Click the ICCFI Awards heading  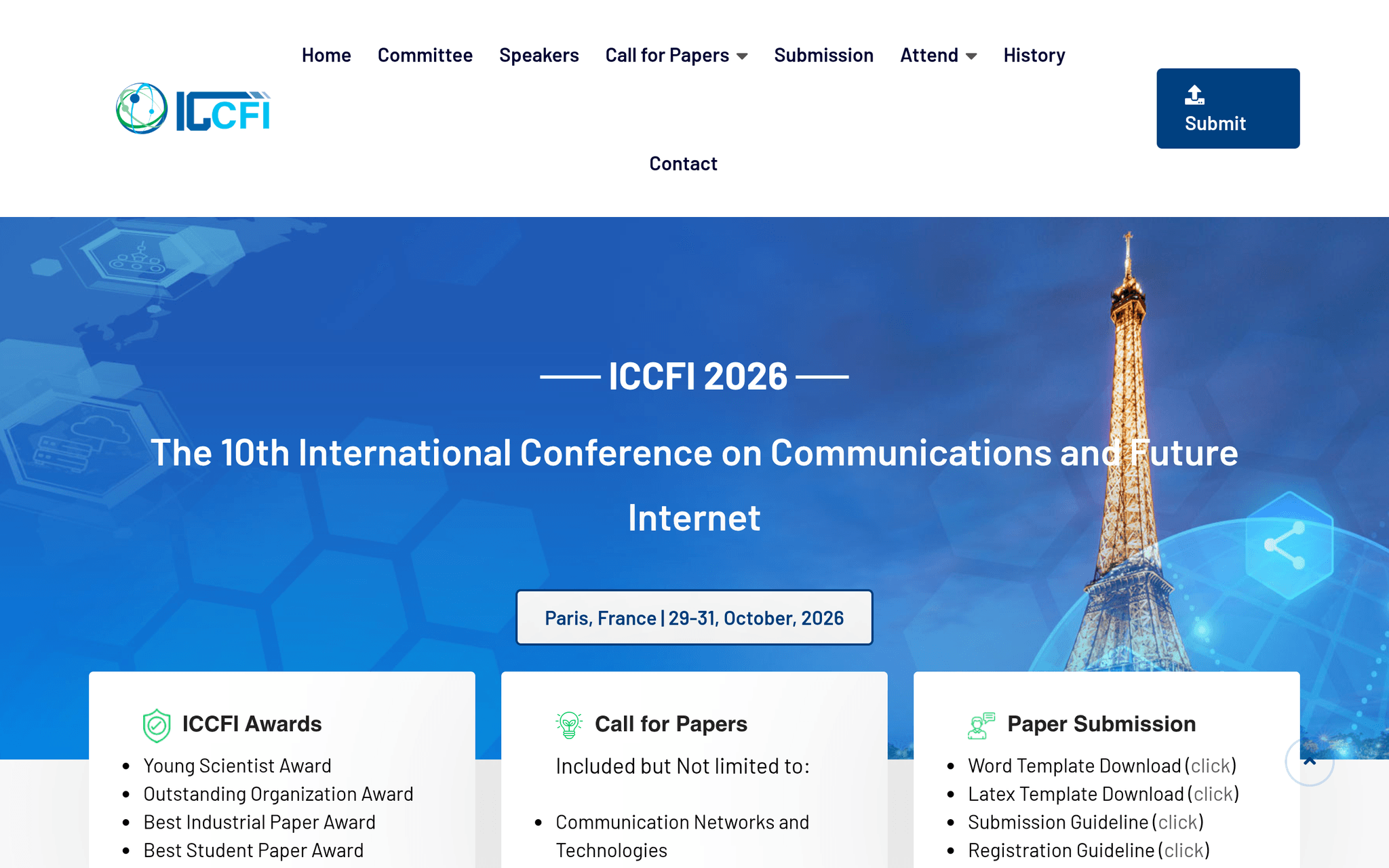[x=252, y=724]
